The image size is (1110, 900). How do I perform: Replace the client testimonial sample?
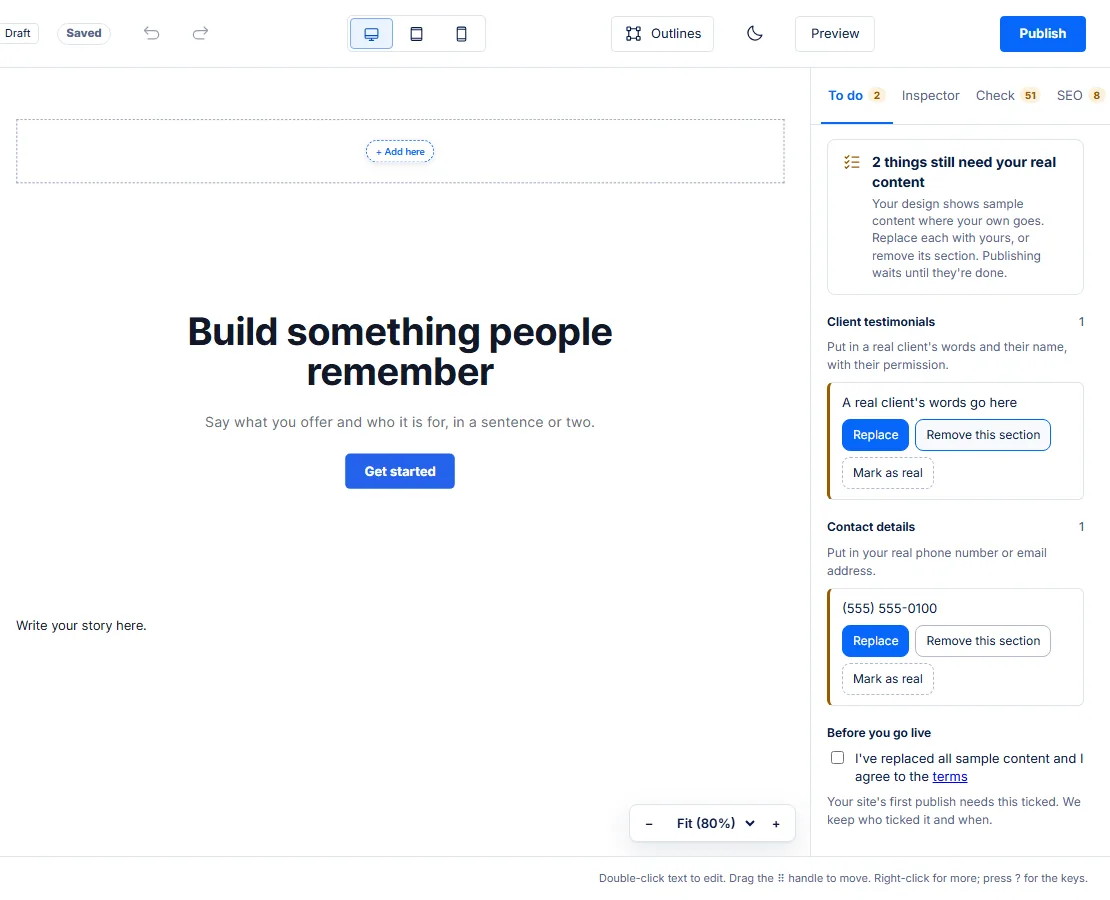(x=875, y=435)
